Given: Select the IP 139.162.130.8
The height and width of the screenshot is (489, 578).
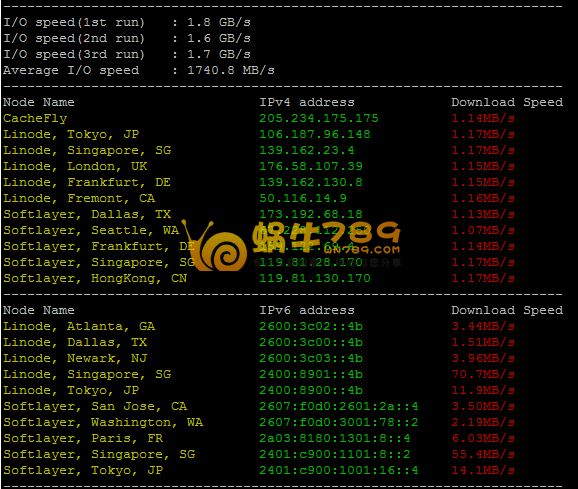Looking at the screenshot, I should coord(311,182).
